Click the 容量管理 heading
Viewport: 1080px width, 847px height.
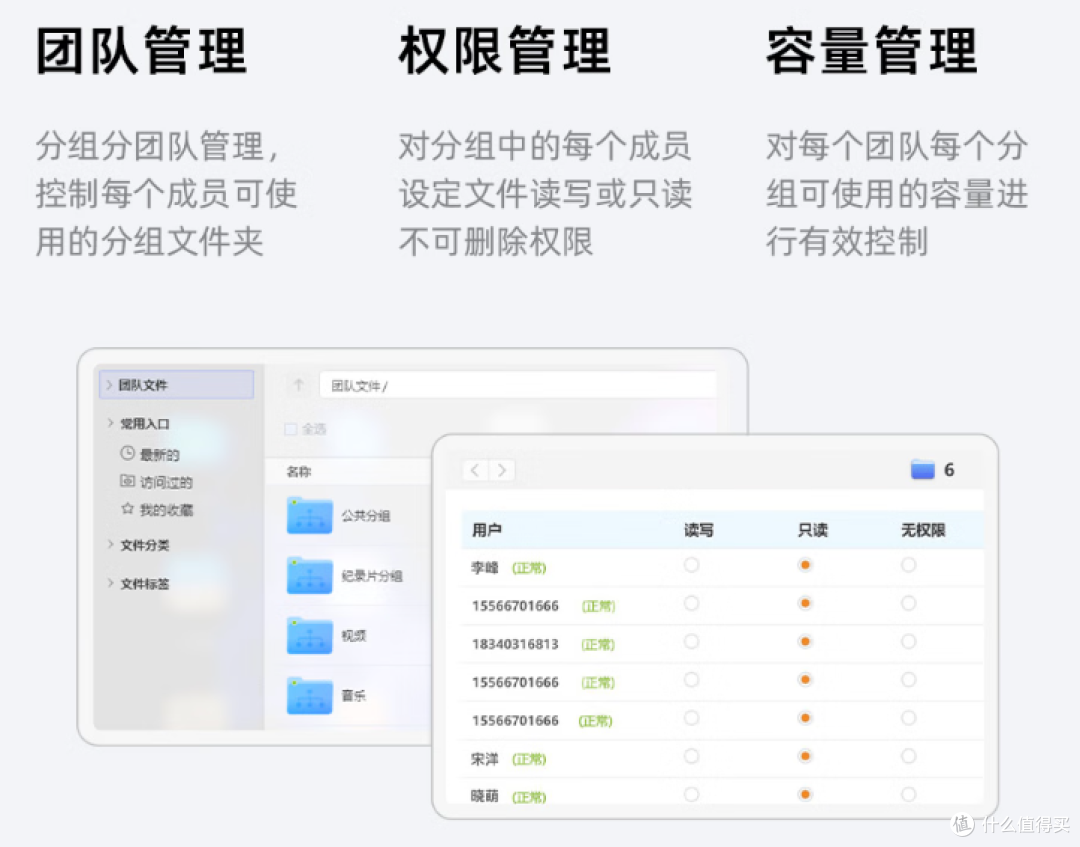pos(871,50)
